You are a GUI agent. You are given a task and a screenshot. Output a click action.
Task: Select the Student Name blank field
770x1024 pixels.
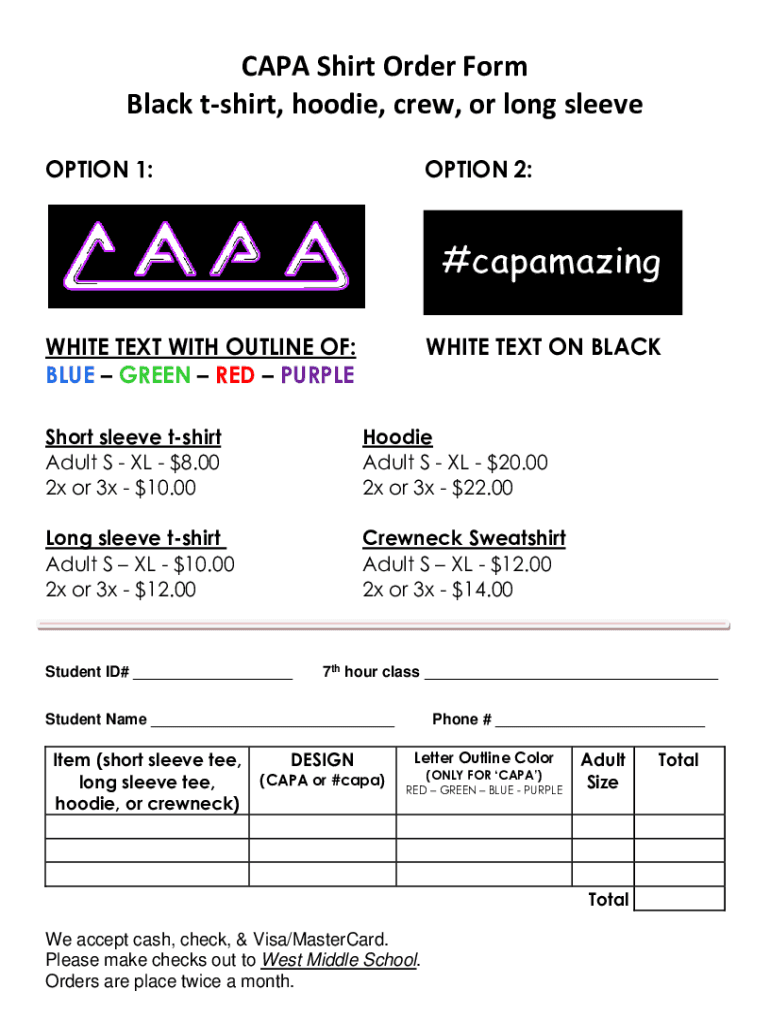(272, 720)
